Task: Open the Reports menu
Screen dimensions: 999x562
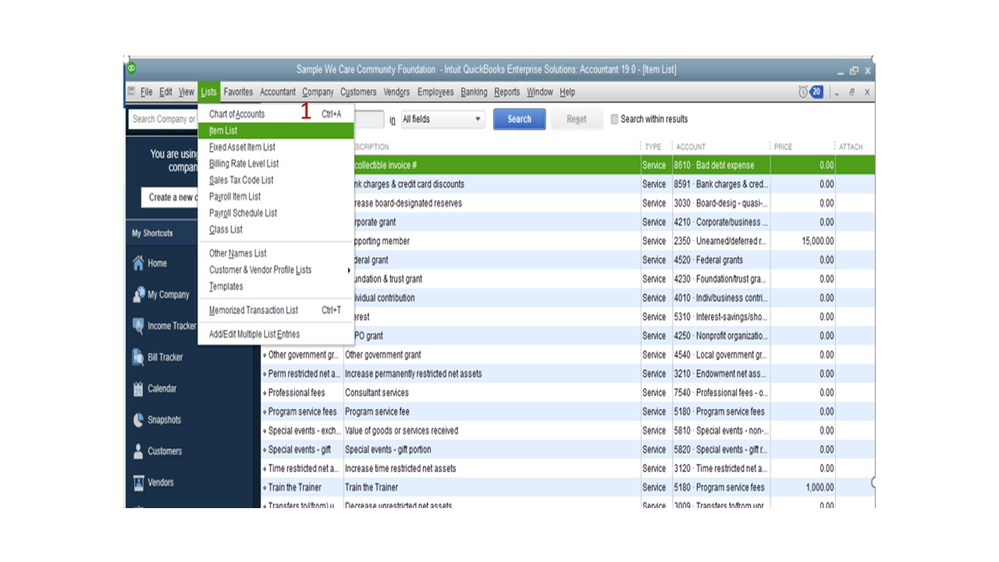Action: pos(507,92)
